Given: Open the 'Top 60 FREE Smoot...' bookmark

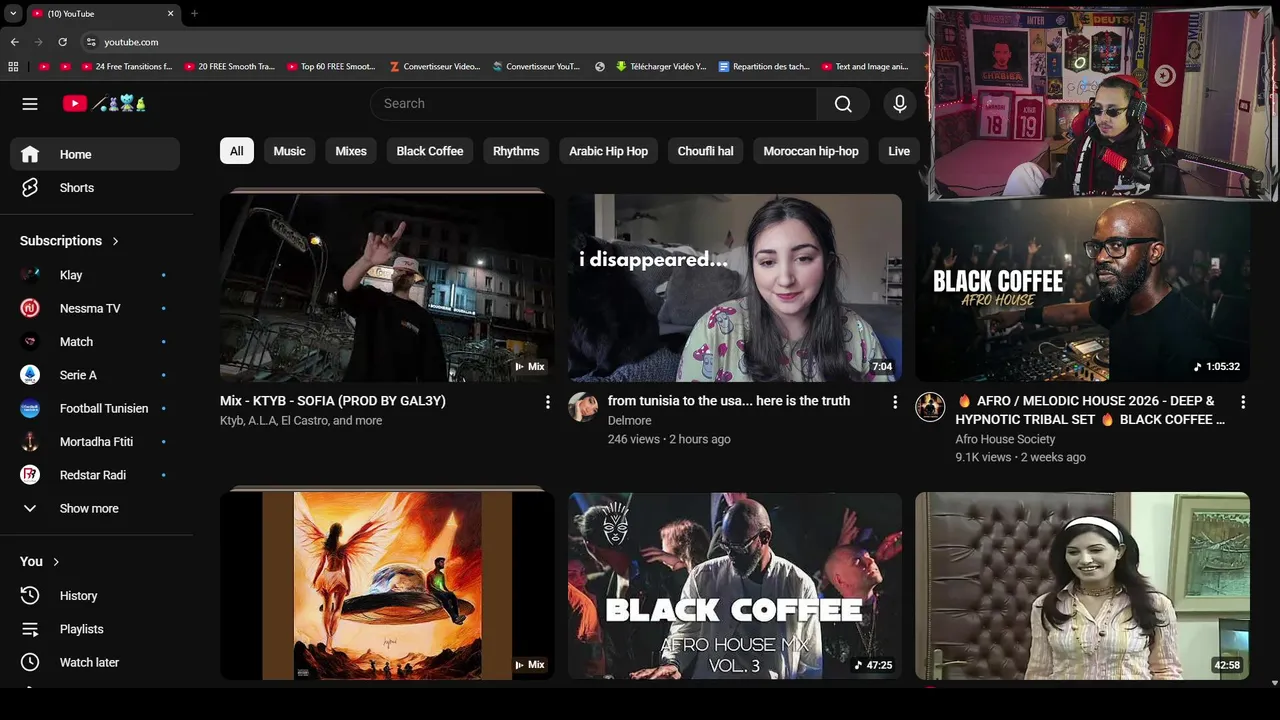Looking at the screenshot, I should [x=331, y=67].
